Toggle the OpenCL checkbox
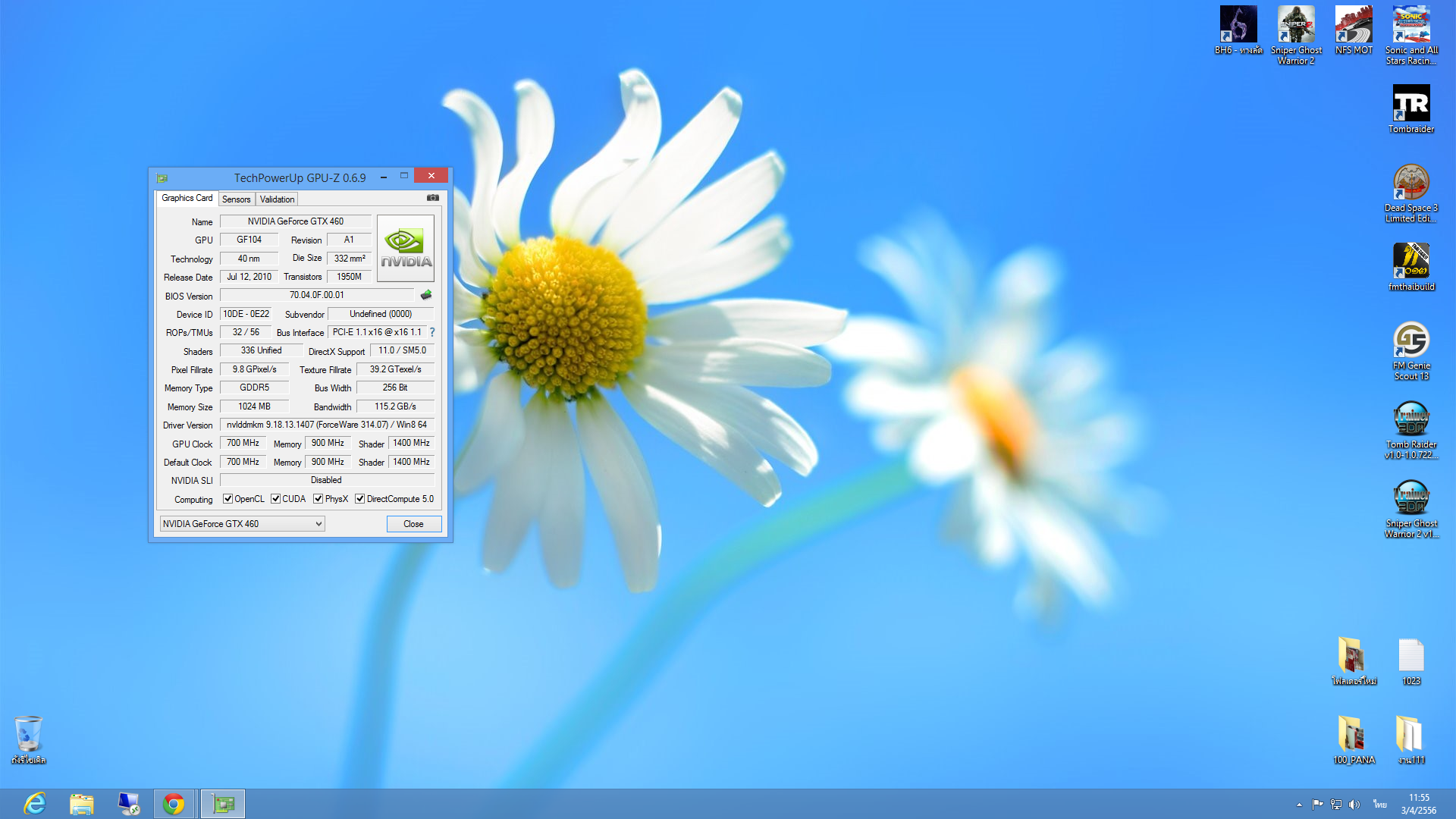This screenshot has width=1456, height=819. click(x=227, y=499)
